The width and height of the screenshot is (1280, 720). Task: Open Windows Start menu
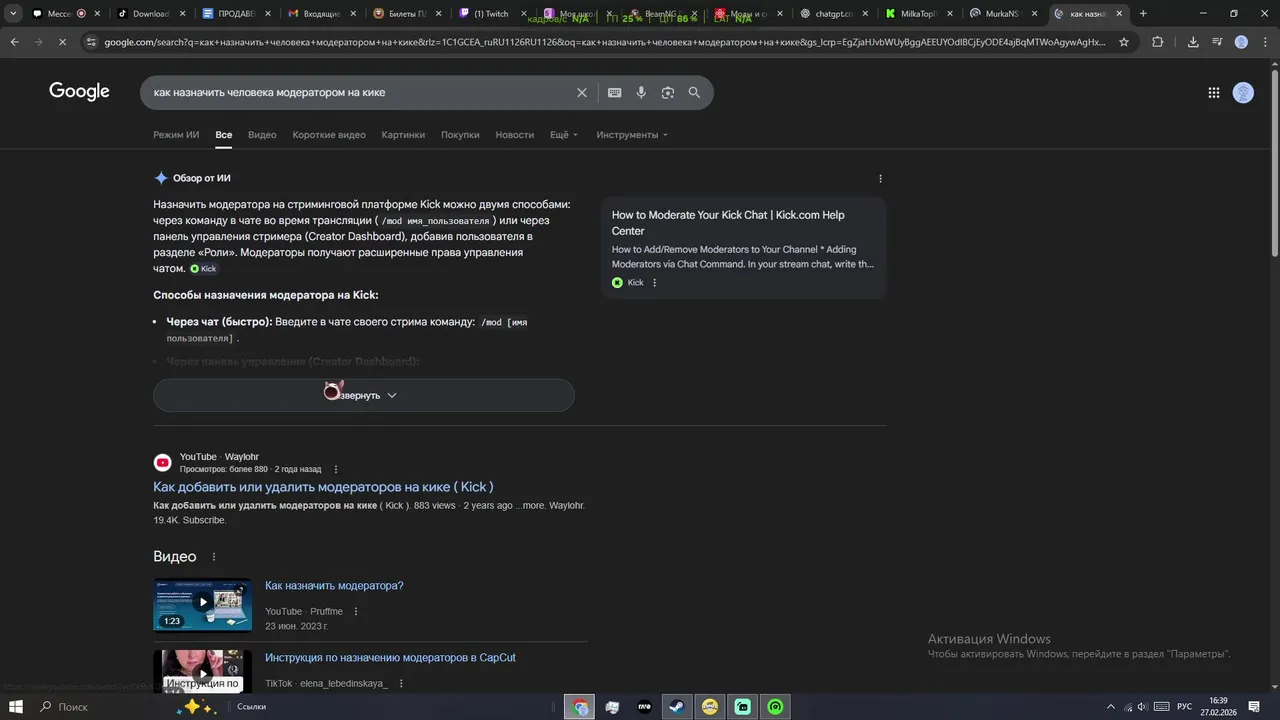16,707
